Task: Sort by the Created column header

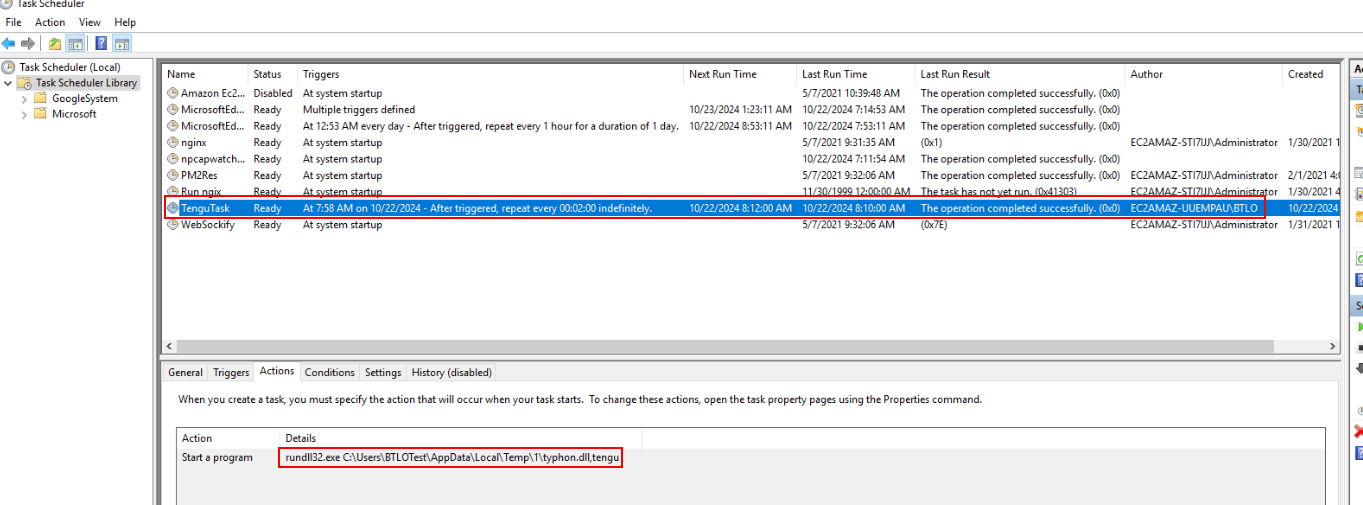Action: [x=1311, y=74]
